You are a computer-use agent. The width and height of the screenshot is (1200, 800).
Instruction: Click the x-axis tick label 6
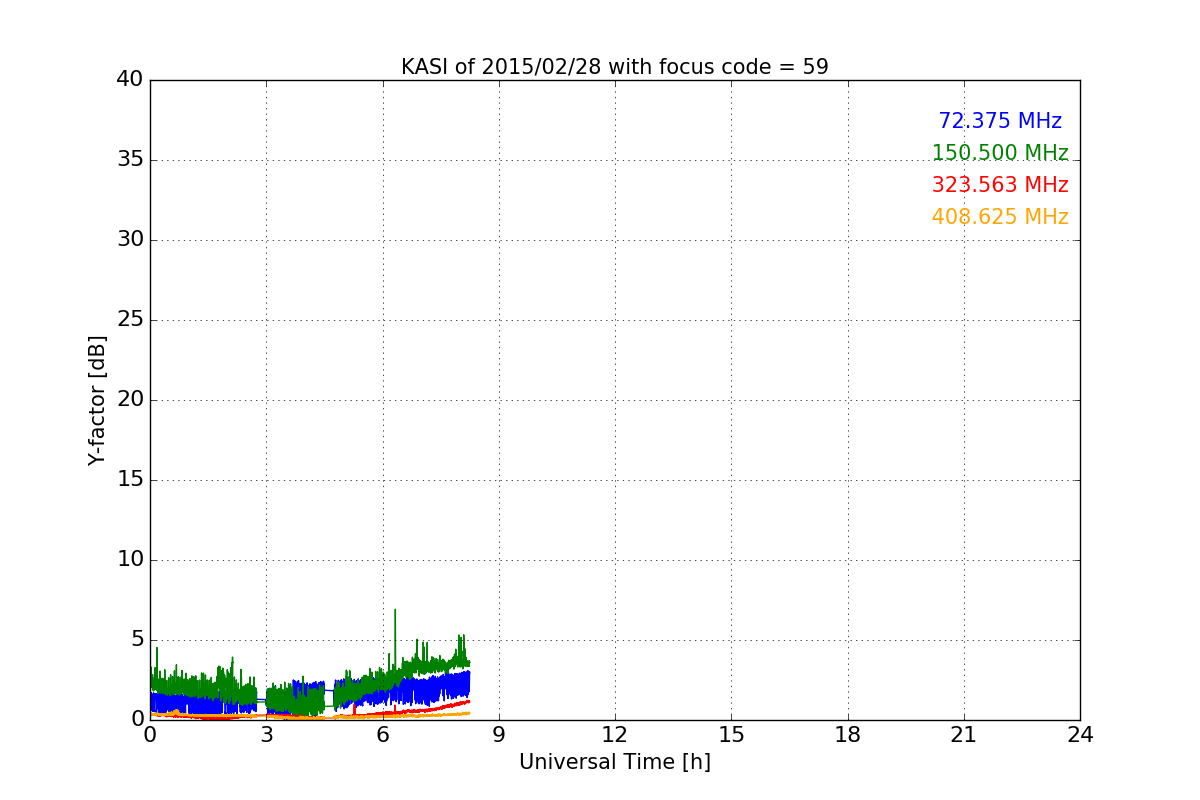coord(383,735)
